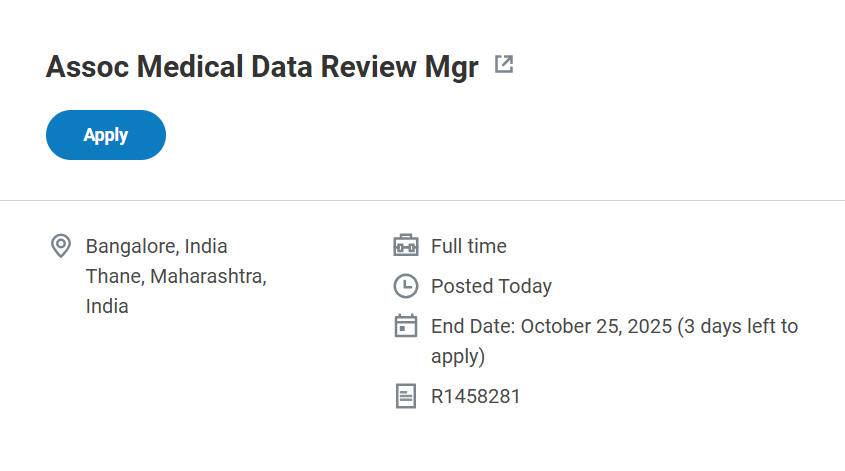
Task: Click the horizontal divider below Apply
Action: (x=422, y=200)
